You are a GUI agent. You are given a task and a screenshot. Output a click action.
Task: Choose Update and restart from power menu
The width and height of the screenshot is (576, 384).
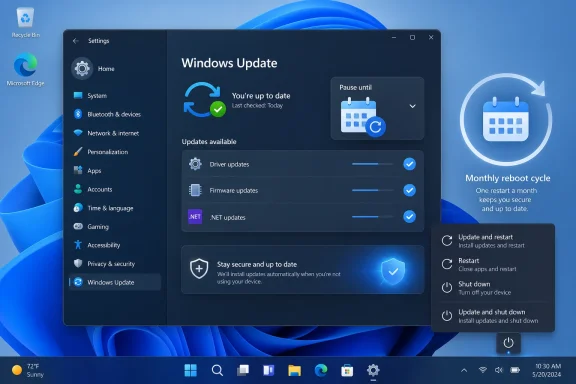pos(492,241)
